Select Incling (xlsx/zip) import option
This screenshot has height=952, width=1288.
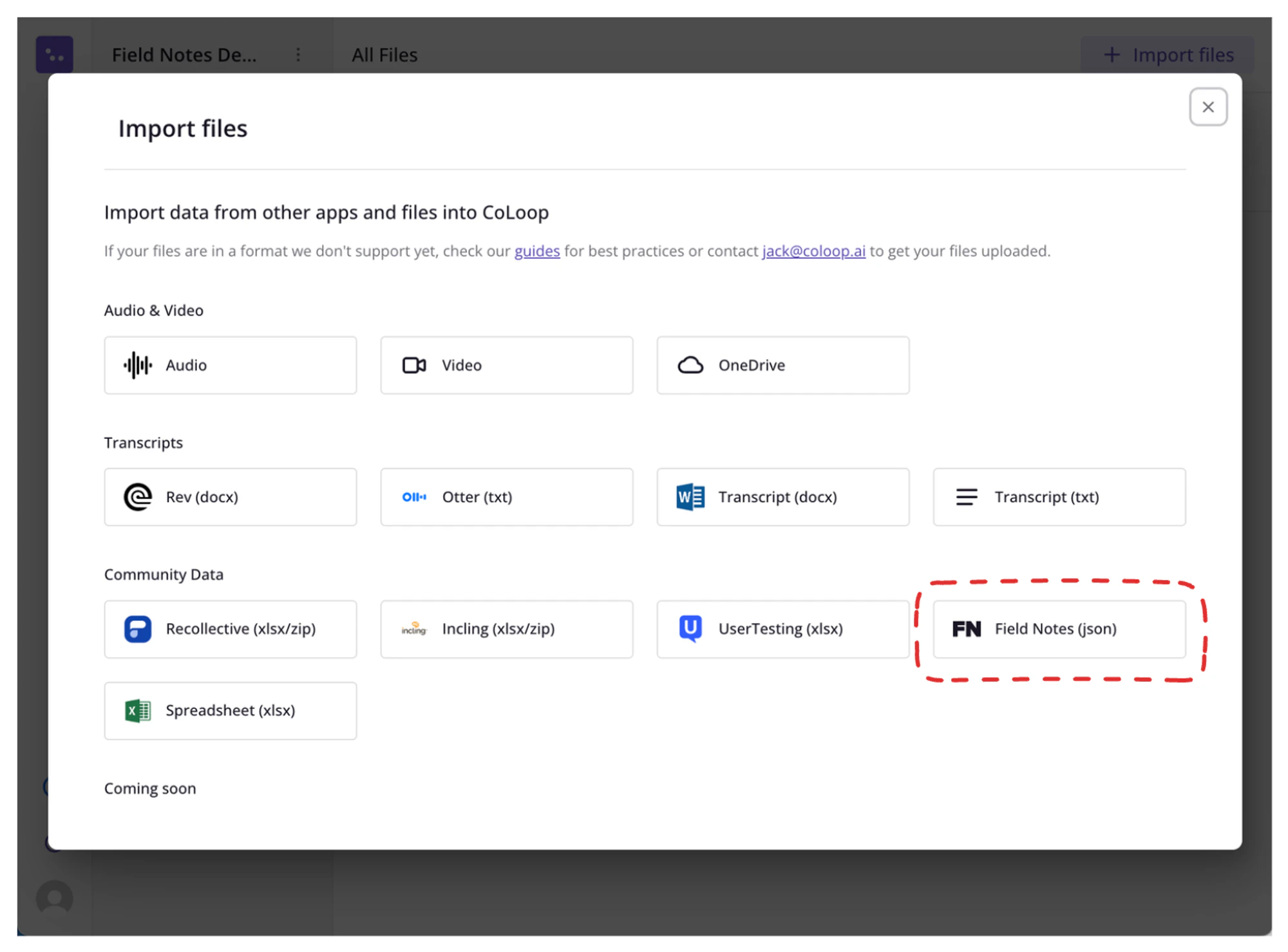[x=506, y=629]
